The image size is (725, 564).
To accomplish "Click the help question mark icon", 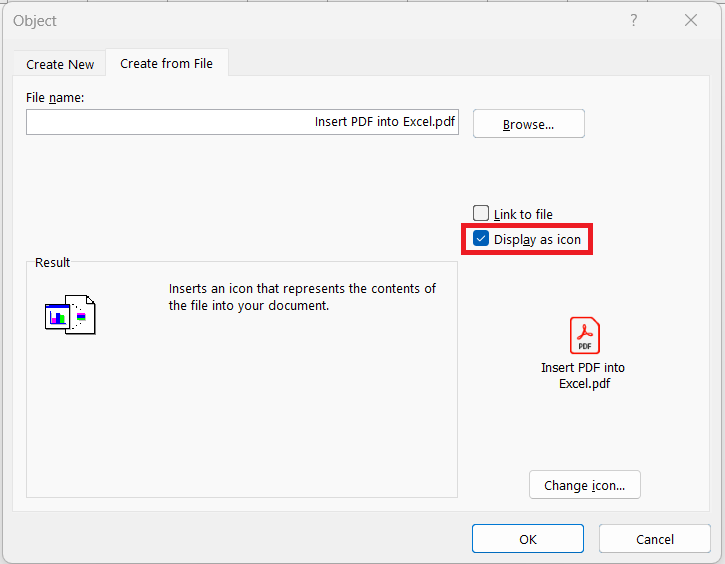I will 633,20.
